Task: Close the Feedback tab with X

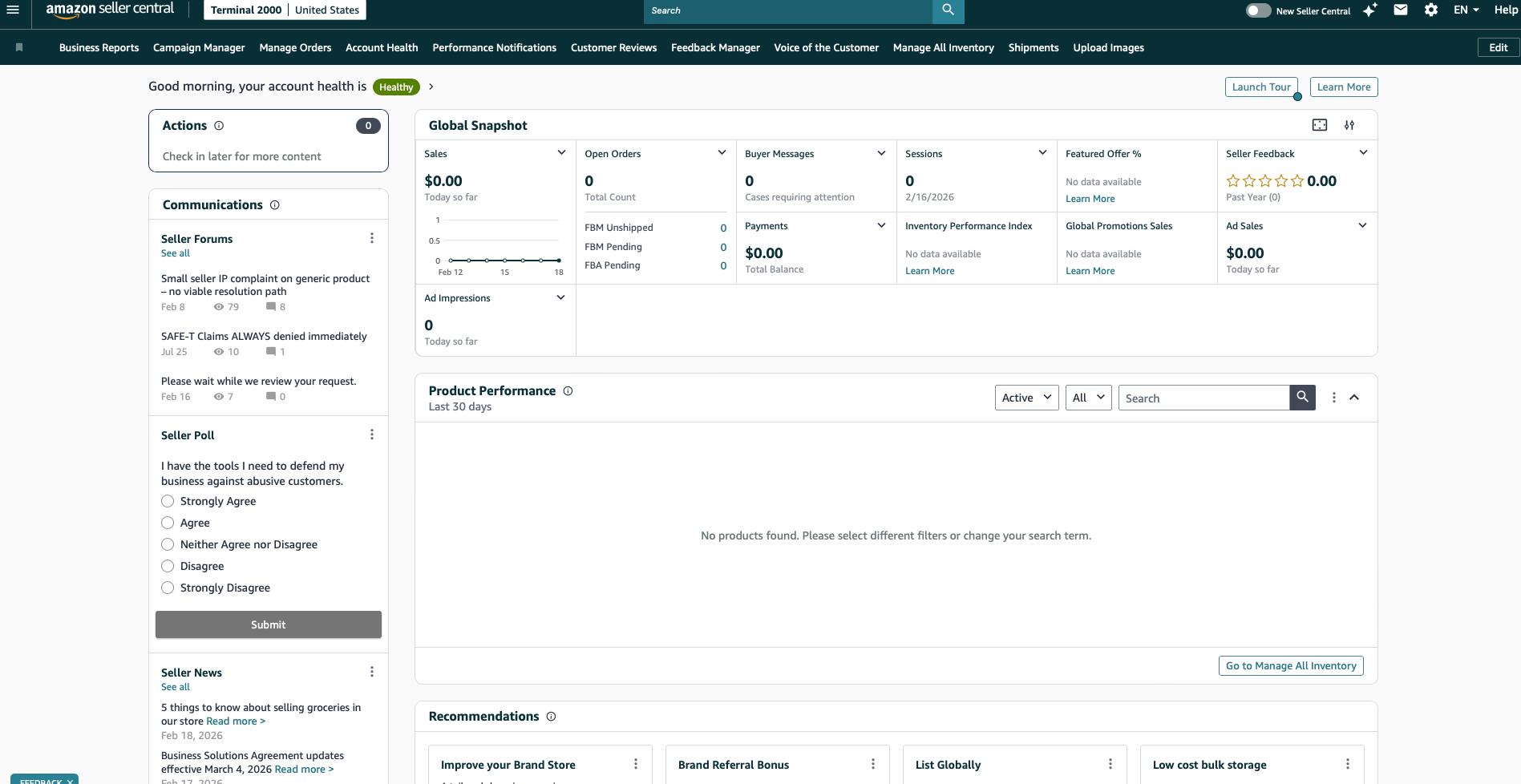Action: (x=70, y=782)
